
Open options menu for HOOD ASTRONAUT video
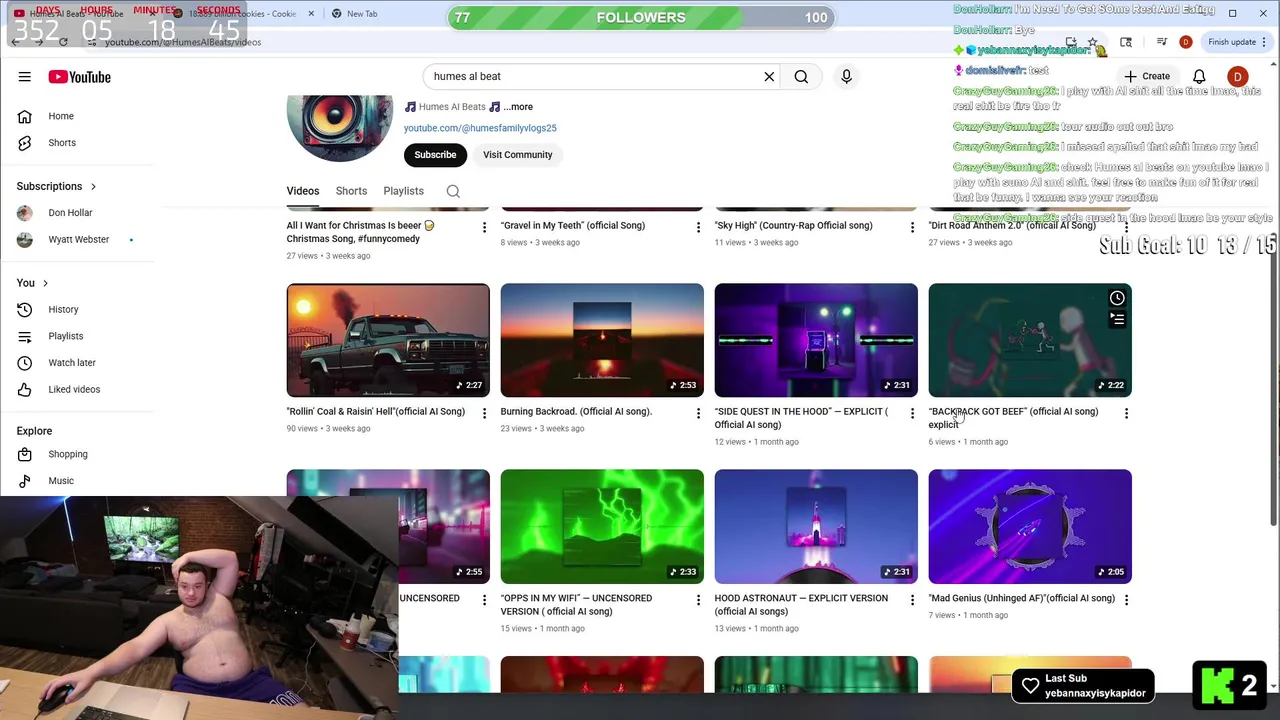coord(912,600)
